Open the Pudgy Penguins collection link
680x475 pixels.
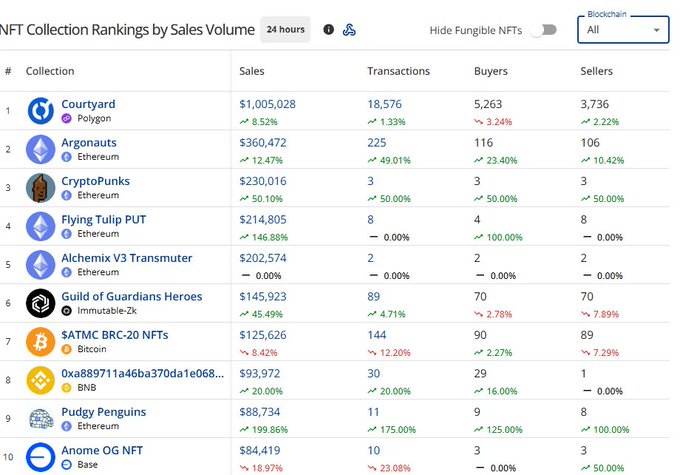point(104,412)
